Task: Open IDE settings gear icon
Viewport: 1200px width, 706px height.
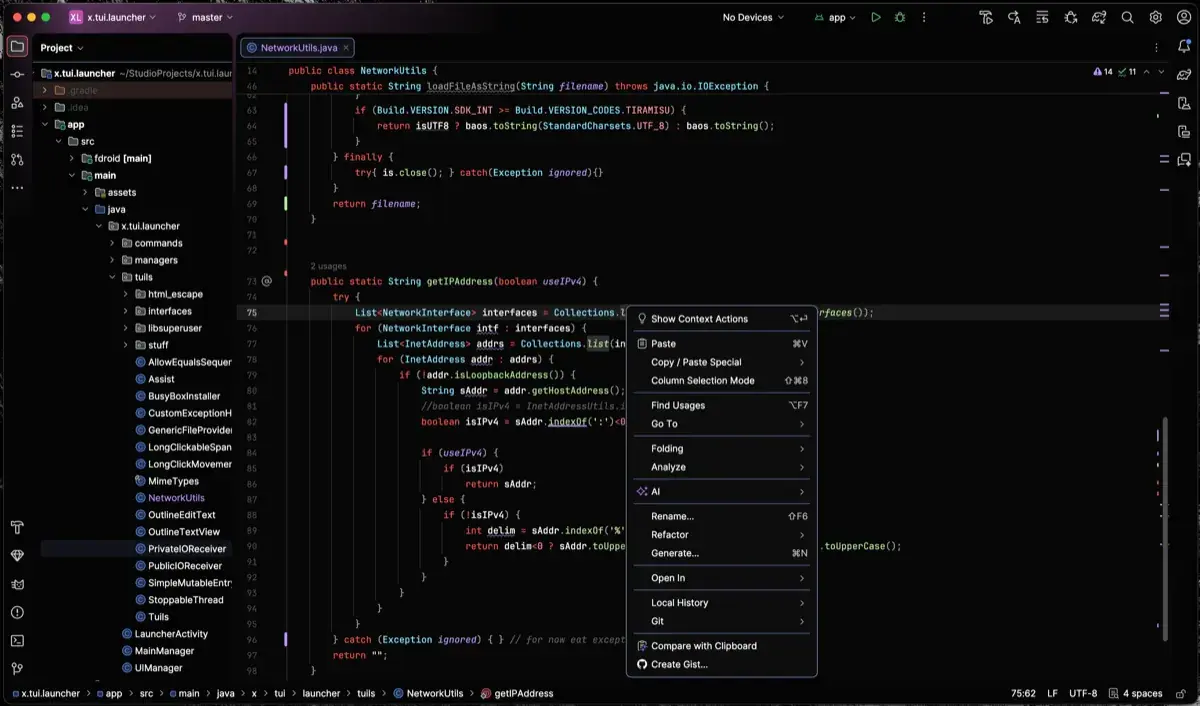Action: tap(1155, 17)
